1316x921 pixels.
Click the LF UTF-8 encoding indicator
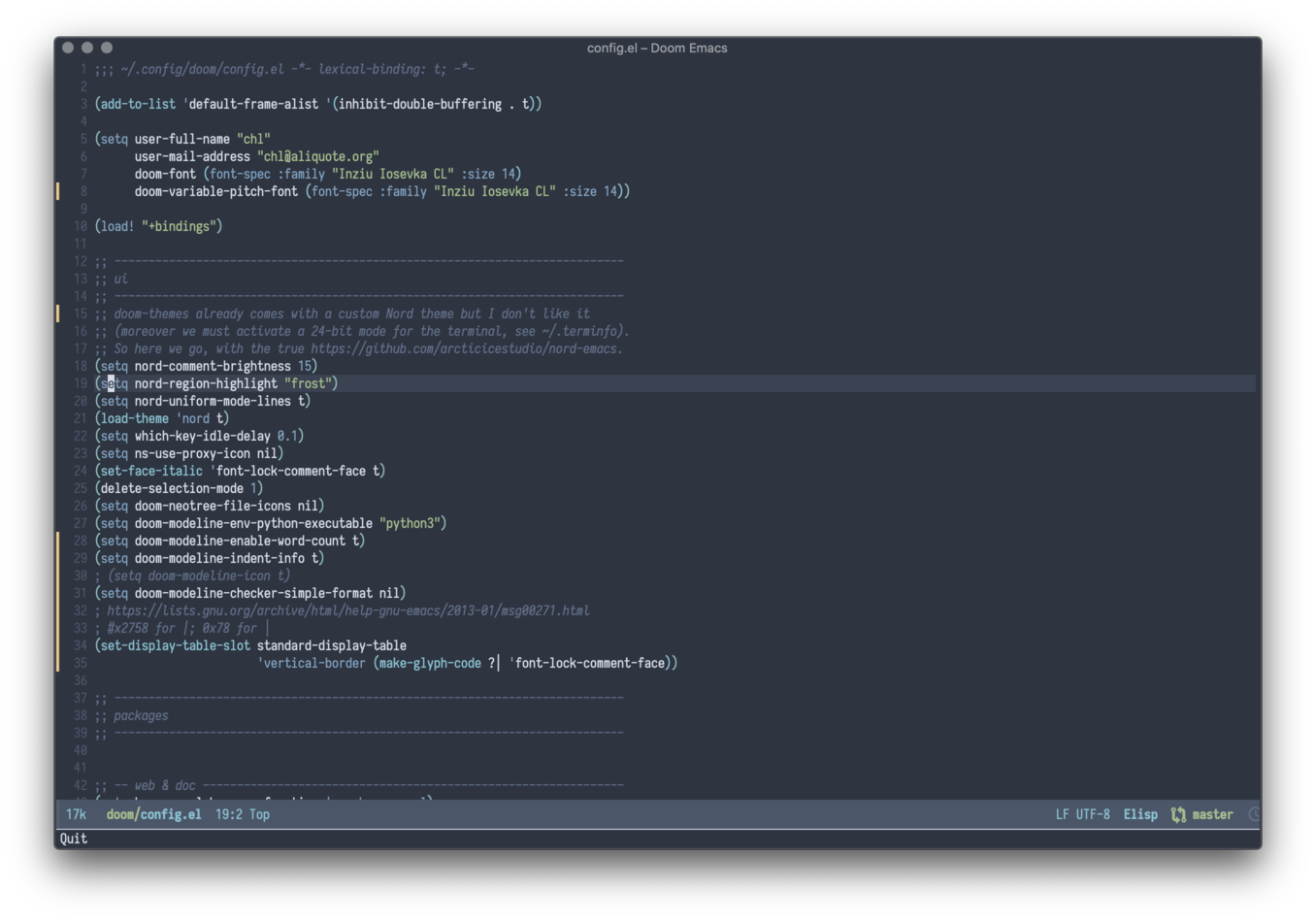[x=1082, y=815]
